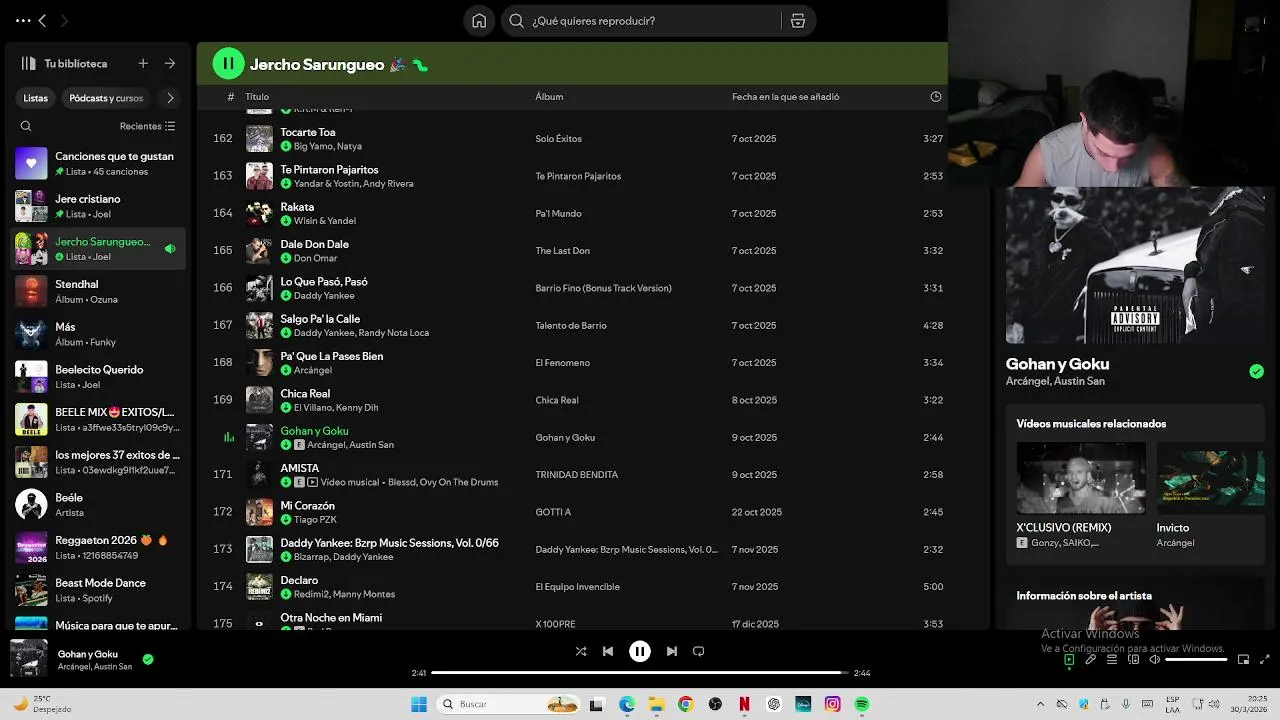1280x720 pixels.
Task: Open Reggaeton 2026 playlist
Action: tap(97, 547)
